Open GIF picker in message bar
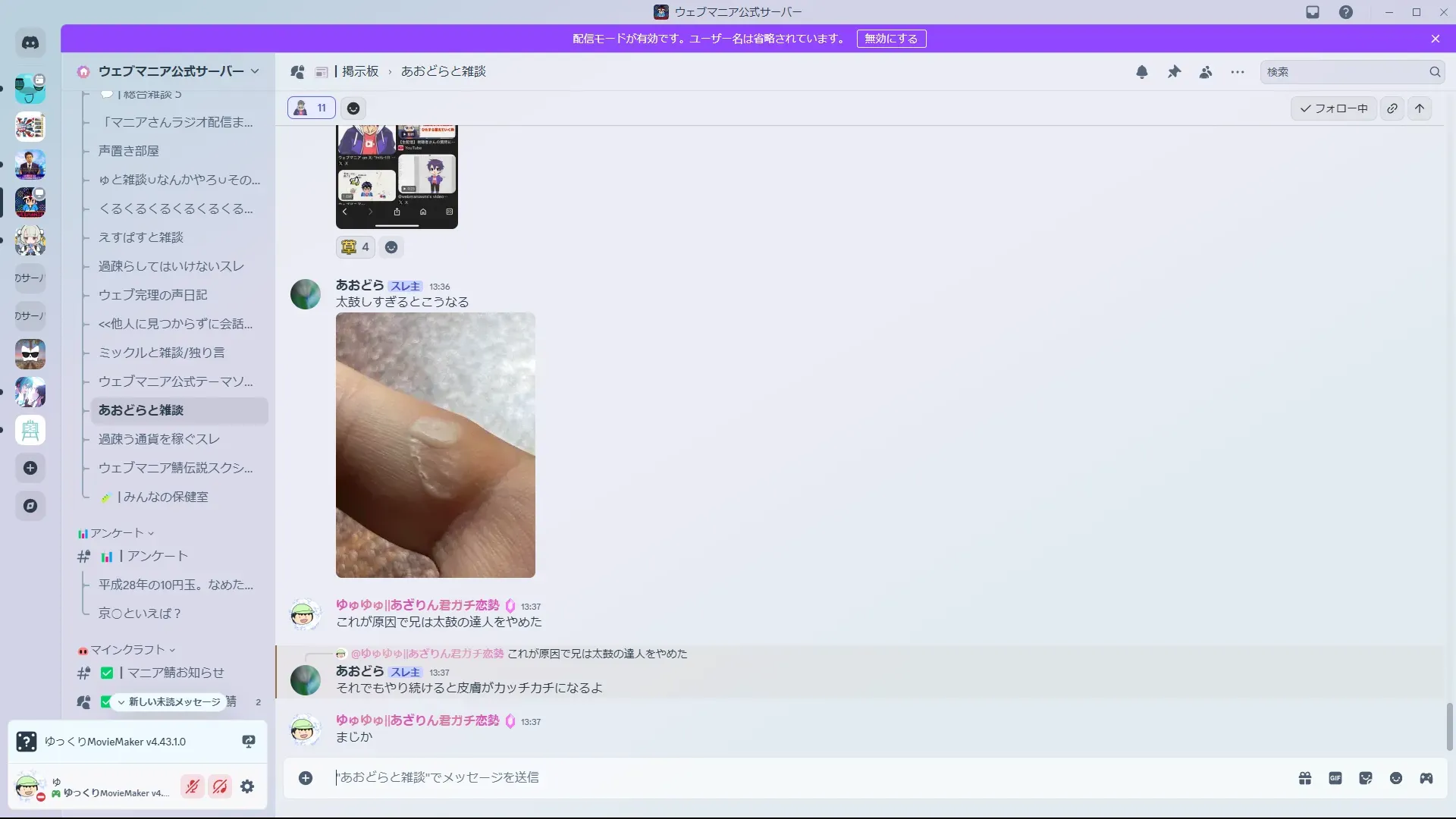This screenshot has width=1456, height=819. (1335, 778)
